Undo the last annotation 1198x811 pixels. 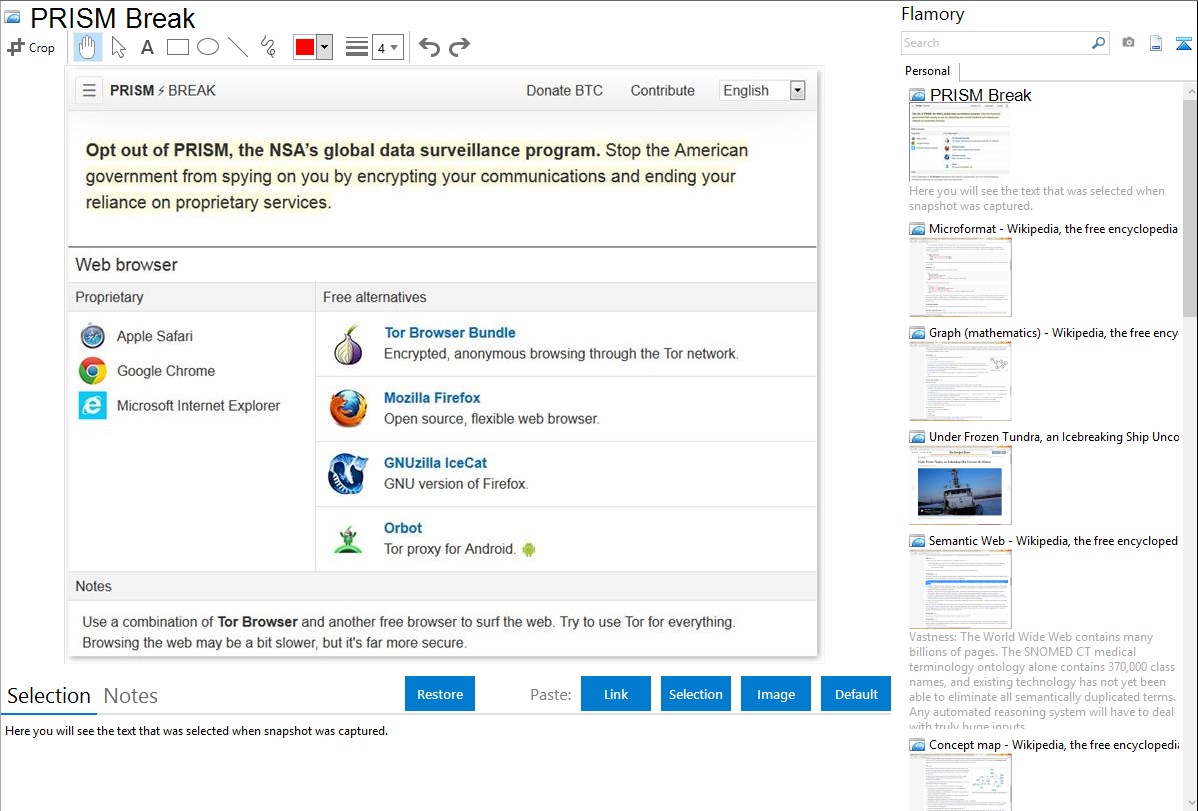[429, 47]
